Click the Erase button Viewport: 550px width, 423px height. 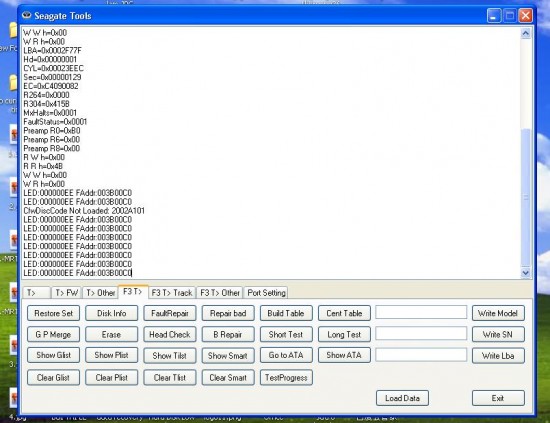112,335
